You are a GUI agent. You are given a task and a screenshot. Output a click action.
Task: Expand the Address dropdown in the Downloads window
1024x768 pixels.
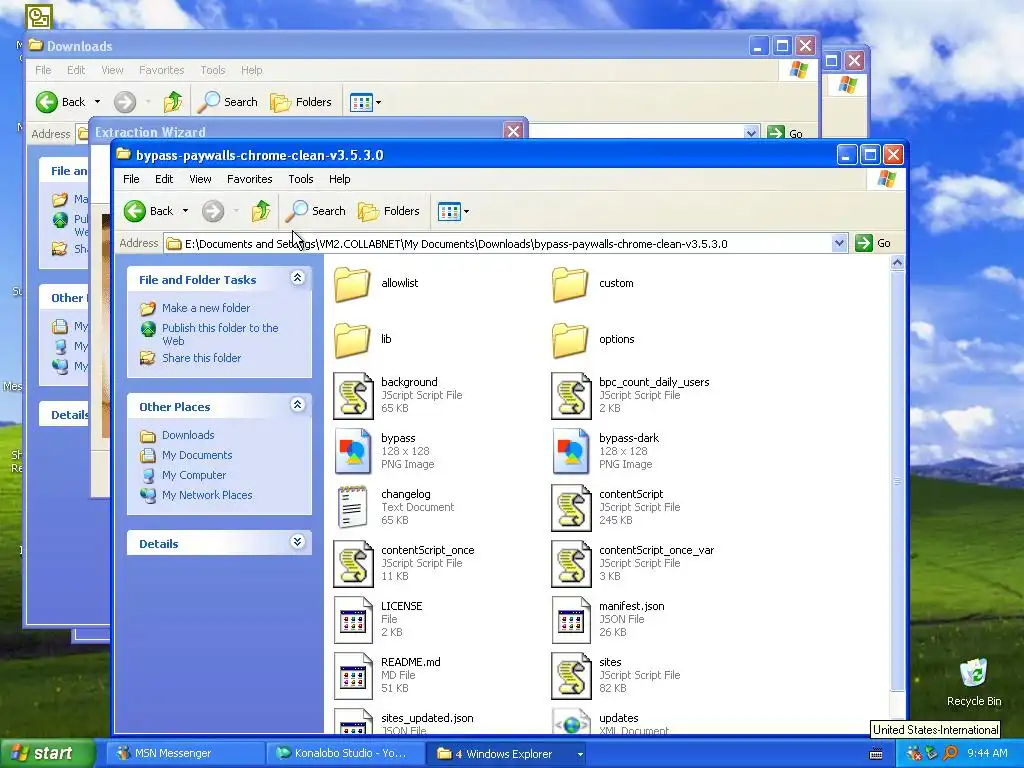(x=751, y=133)
